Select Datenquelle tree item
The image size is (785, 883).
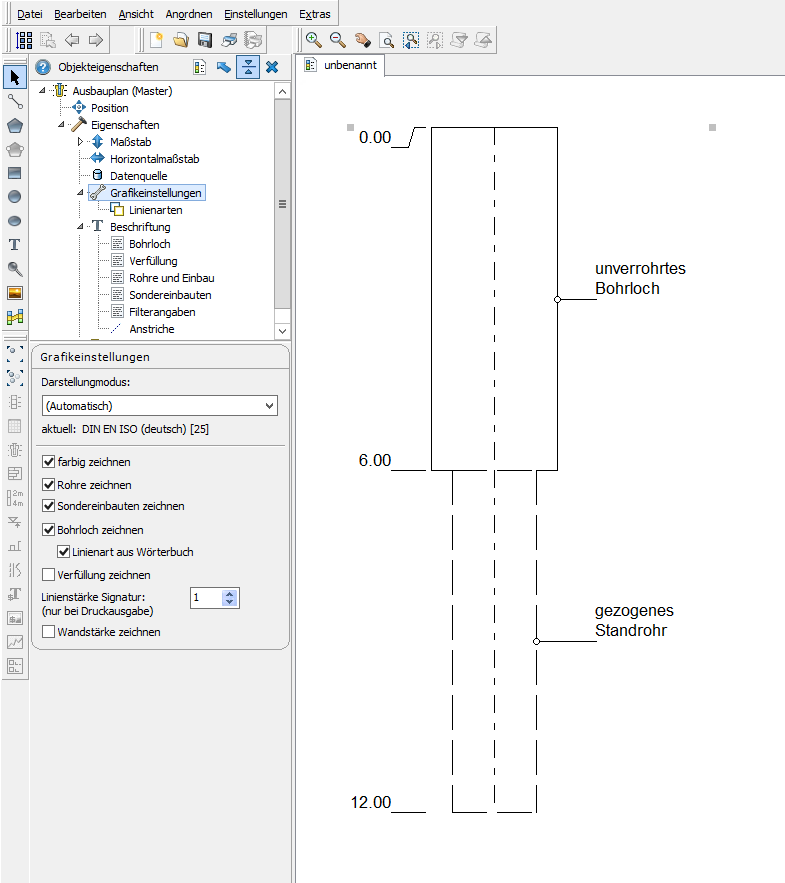[139, 176]
